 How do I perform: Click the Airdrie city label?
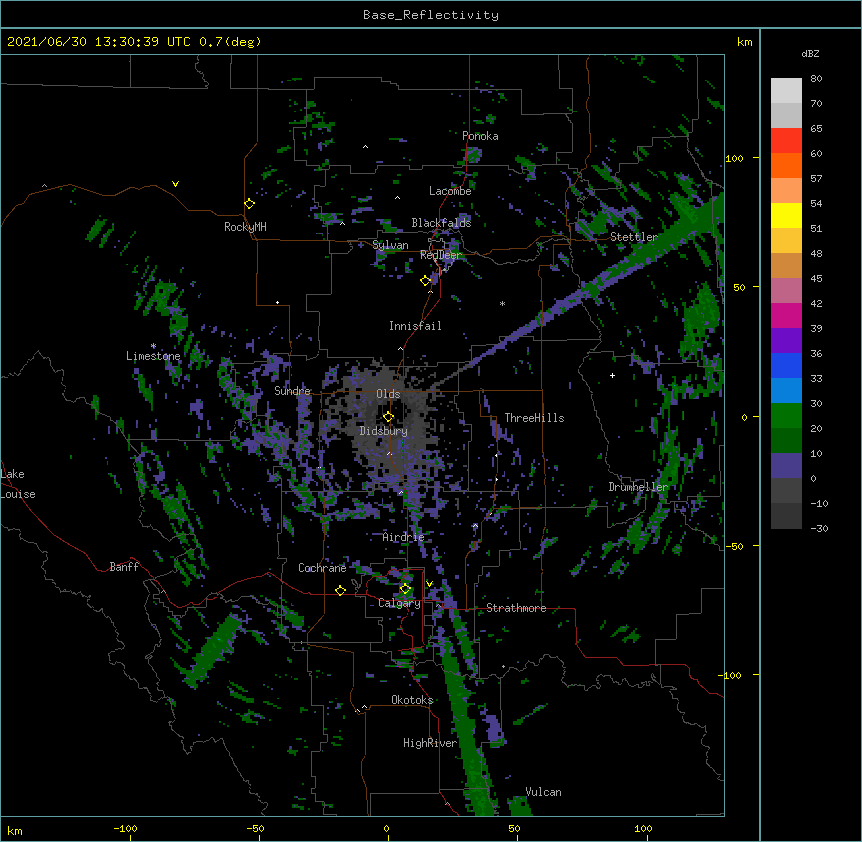(404, 538)
